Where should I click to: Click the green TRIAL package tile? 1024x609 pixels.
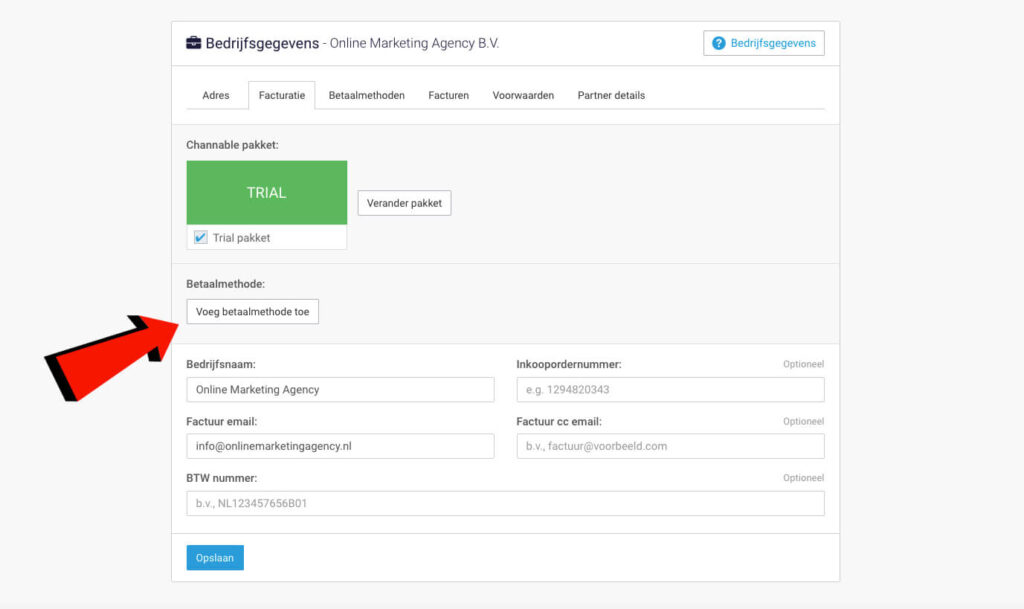266,193
